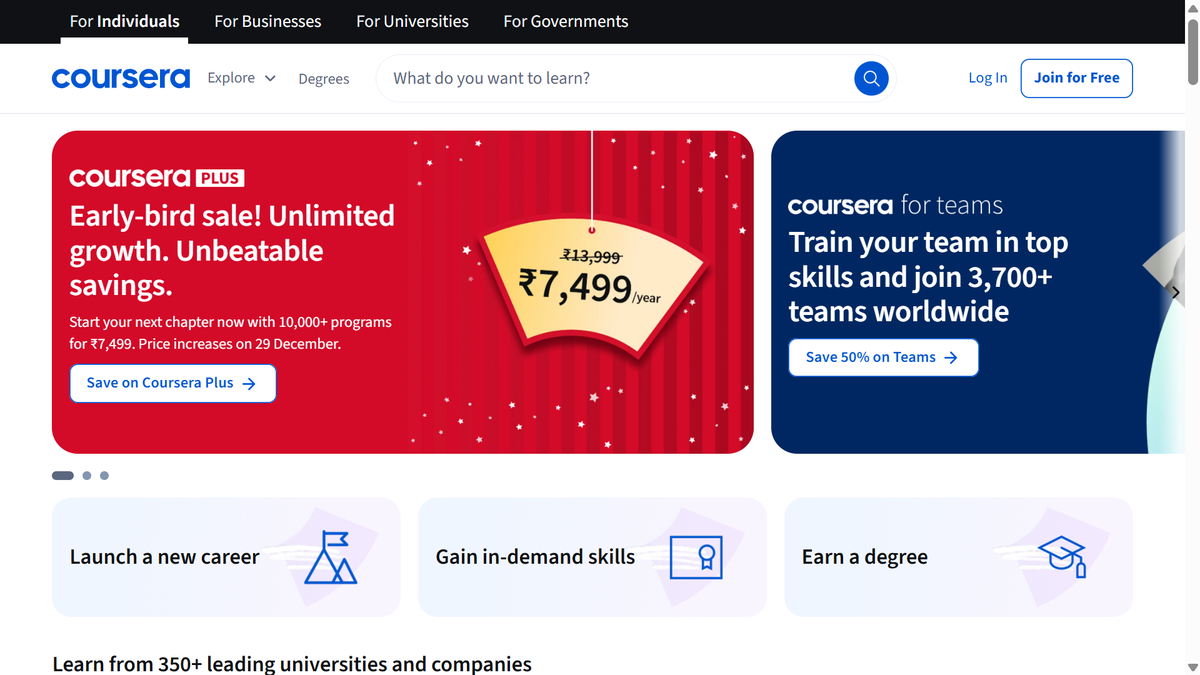Click the Join for Free button
The width and height of the screenshot is (1200, 675).
(x=1076, y=77)
